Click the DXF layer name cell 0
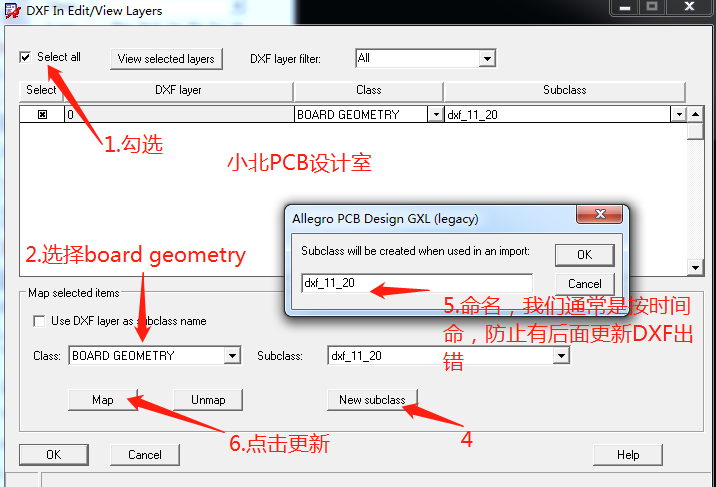The height and width of the screenshot is (487, 716). click(x=179, y=114)
